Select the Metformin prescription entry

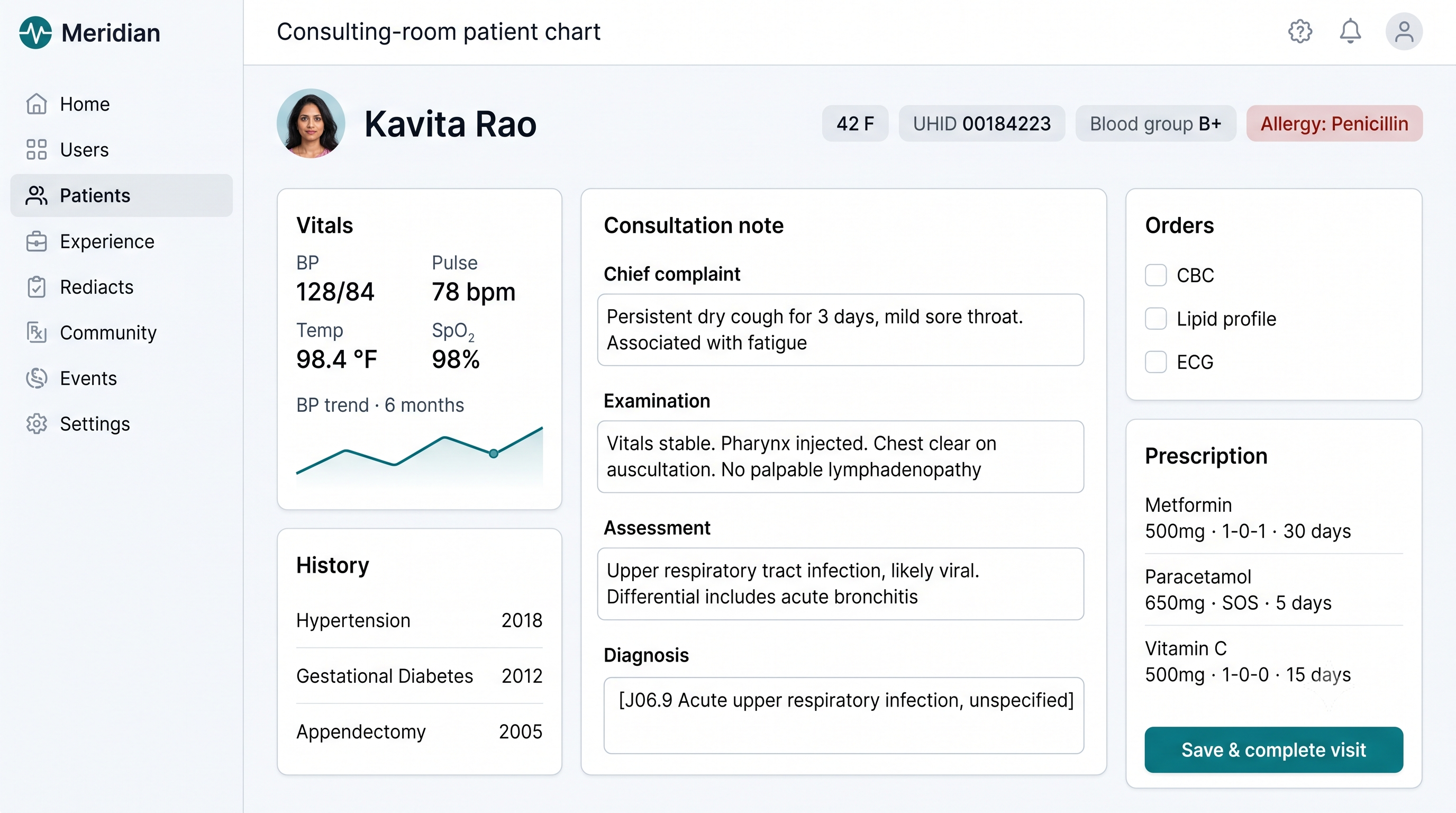click(1274, 518)
